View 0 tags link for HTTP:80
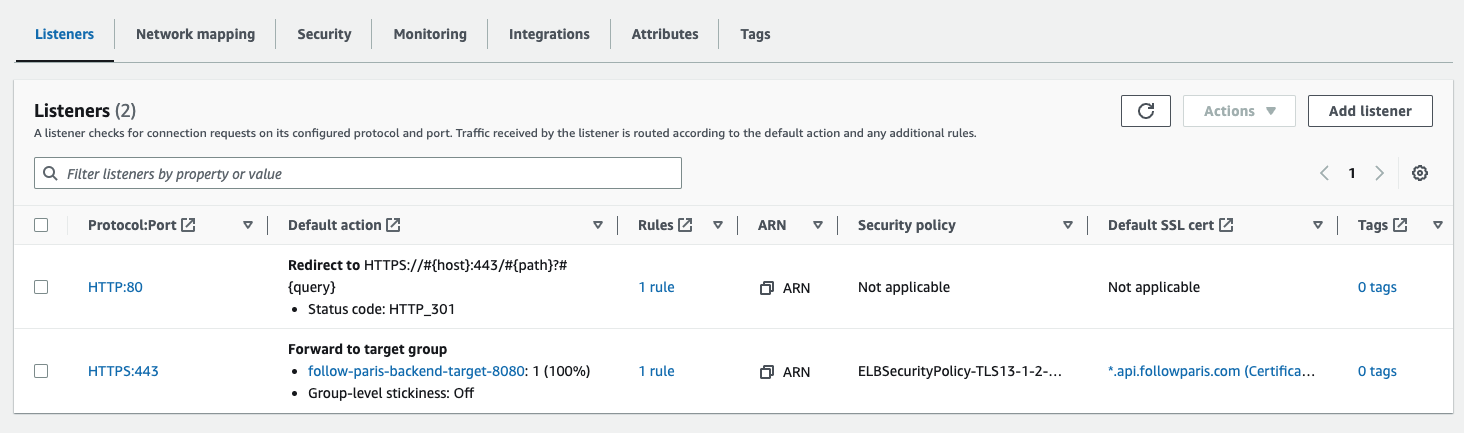Image resolution: width=1464 pixels, height=433 pixels. pos(1377,287)
